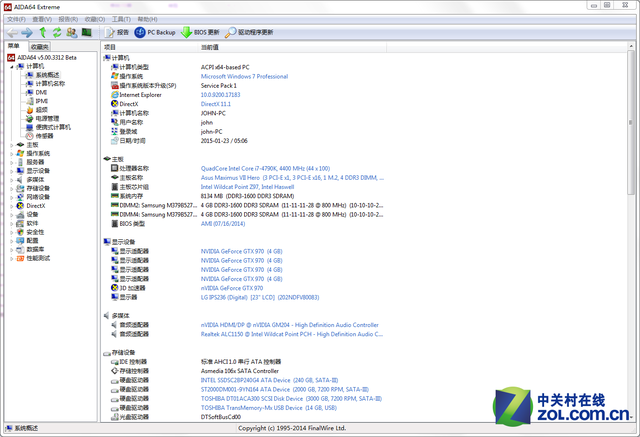Image resolution: width=640 pixels, height=437 pixels.
Task: Expand the 多媒体 tree node
Action: tap(11, 180)
